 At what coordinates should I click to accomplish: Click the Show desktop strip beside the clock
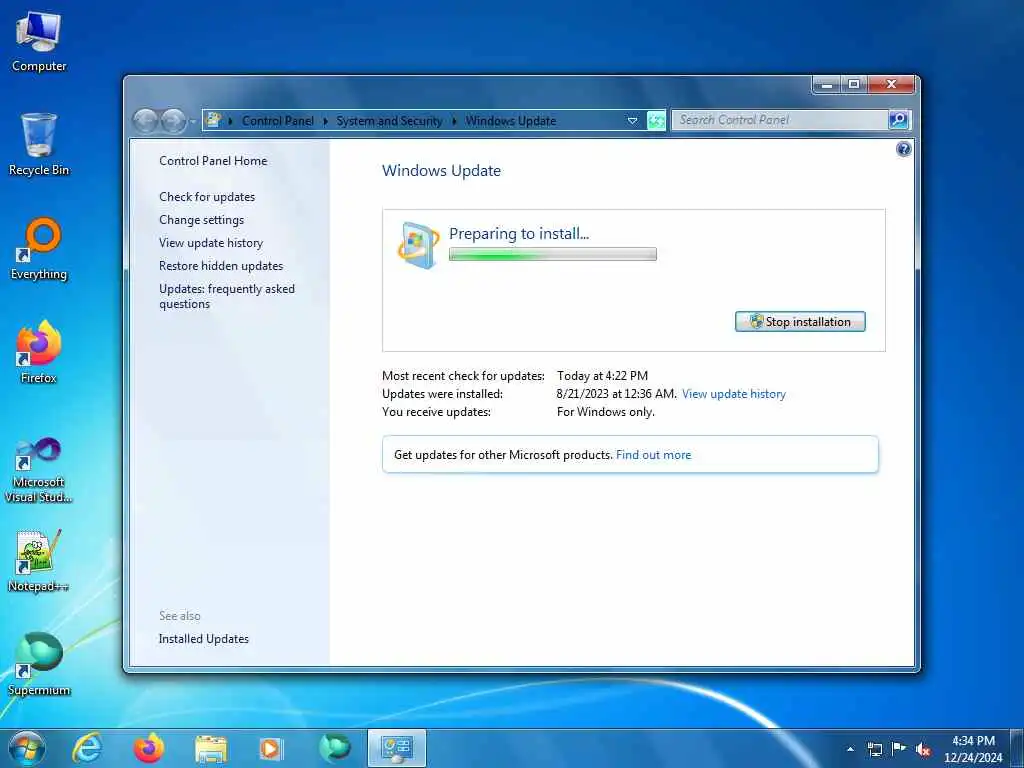pyautogui.click(x=1017, y=748)
